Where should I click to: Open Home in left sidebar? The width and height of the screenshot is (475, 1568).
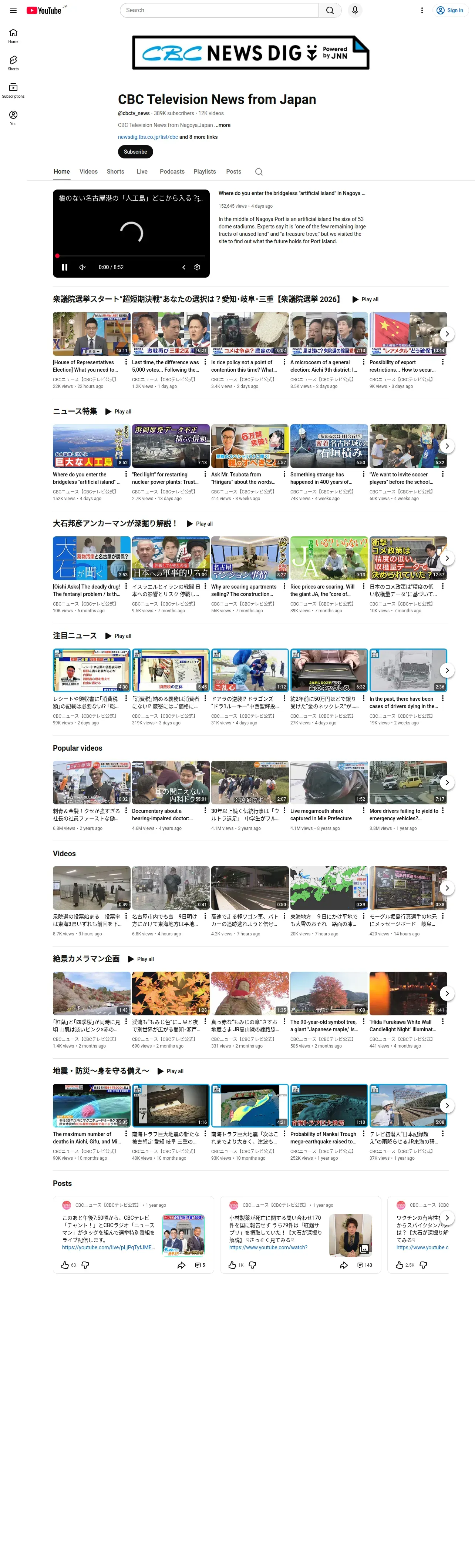[13, 36]
